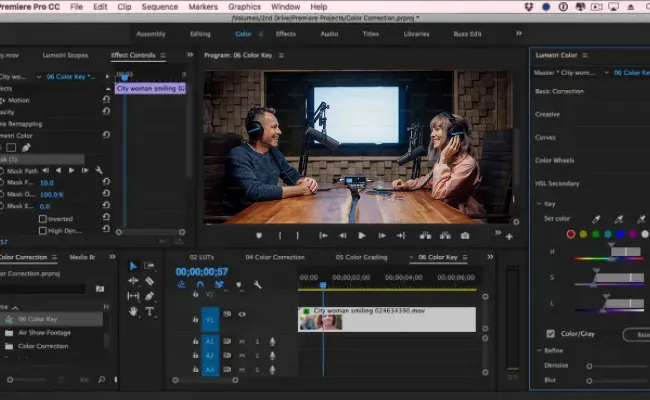Toggle the Inverted mask checkbox
650x400 pixels.
tap(42, 218)
